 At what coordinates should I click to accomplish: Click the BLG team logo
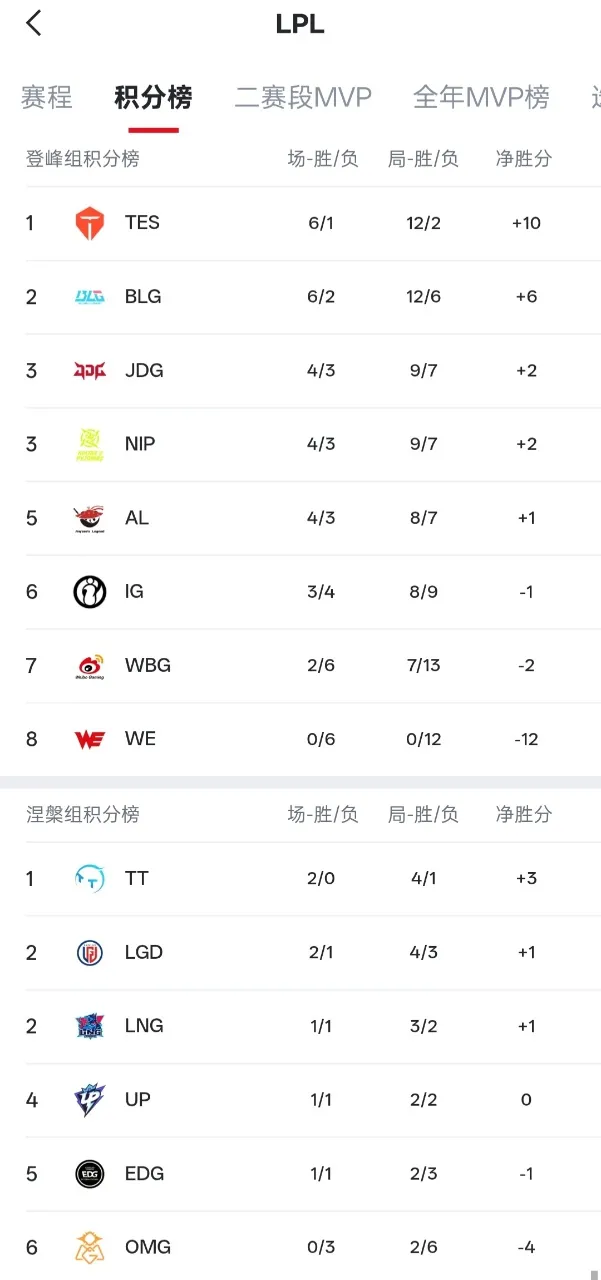tap(89, 297)
